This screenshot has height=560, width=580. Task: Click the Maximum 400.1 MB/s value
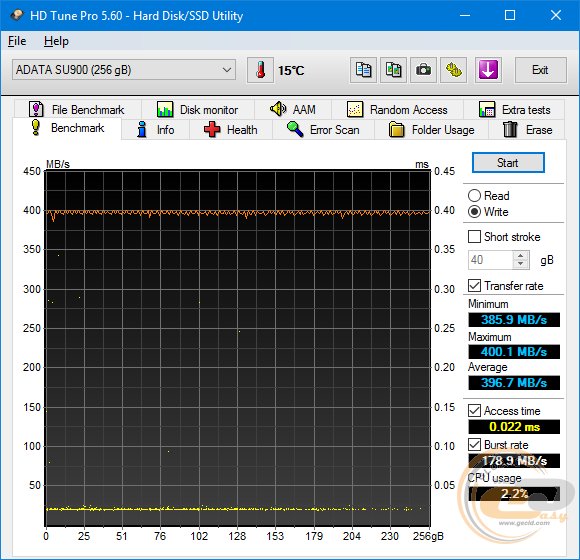(514, 352)
